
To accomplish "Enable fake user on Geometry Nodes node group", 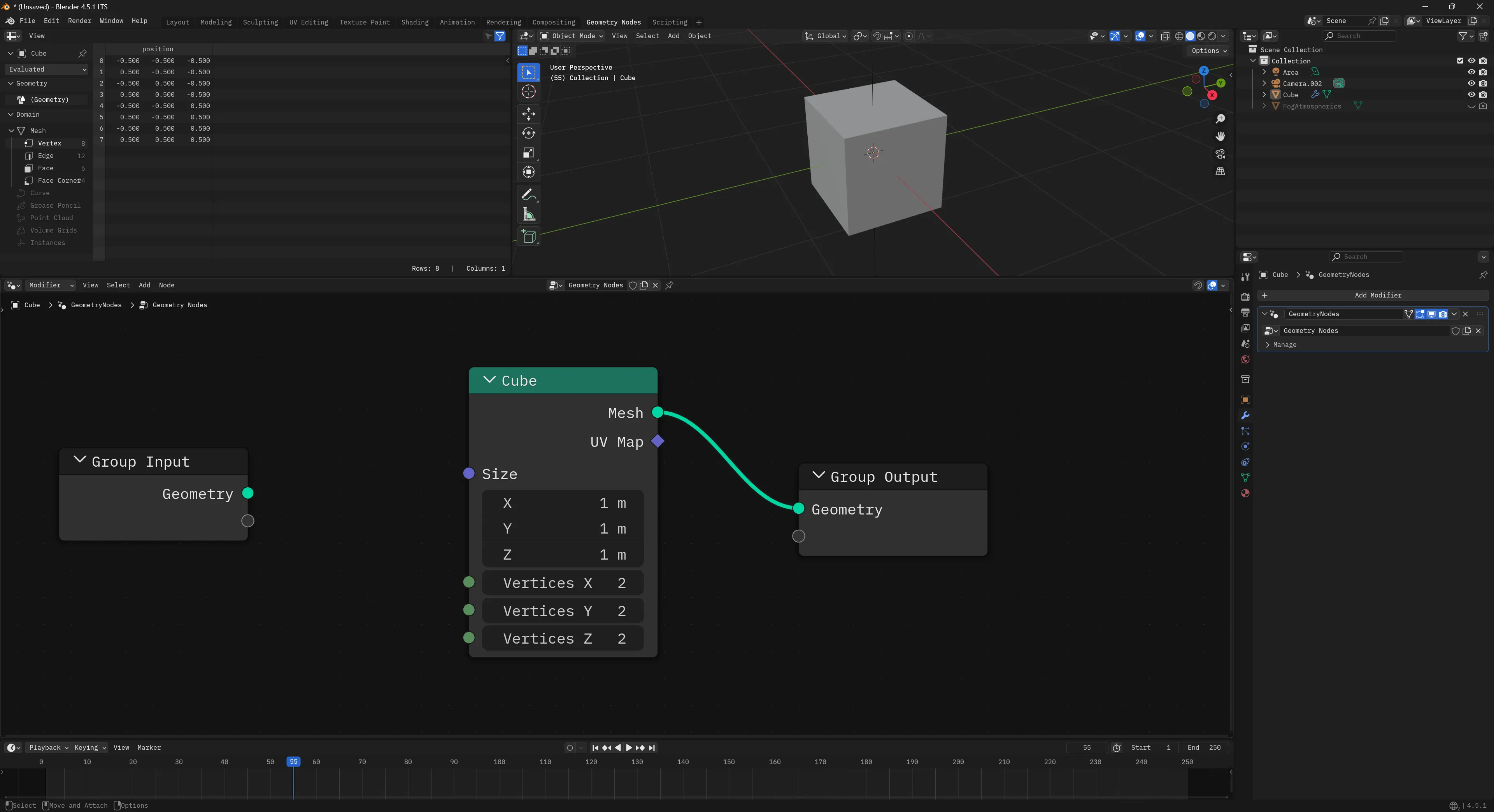I will coord(1455,331).
